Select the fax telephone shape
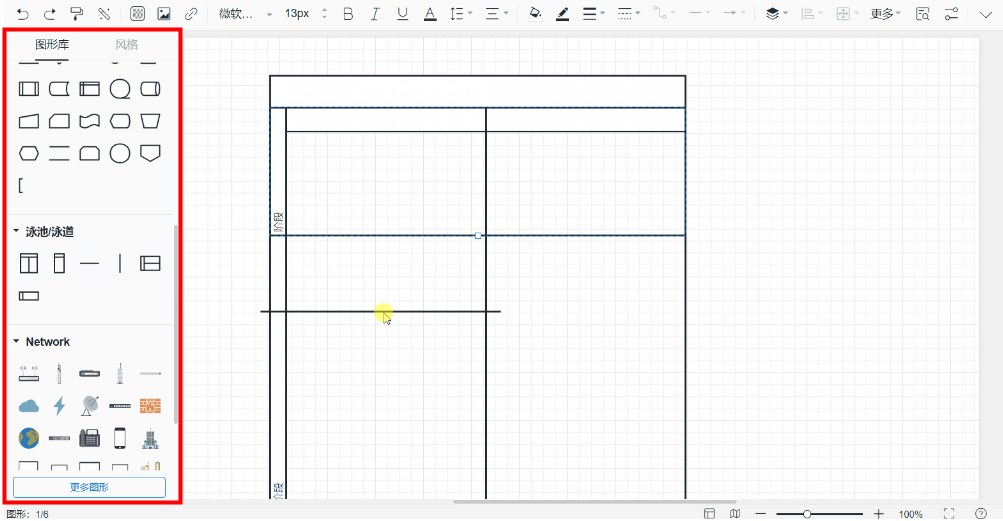The image size is (1003, 521). point(90,438)
